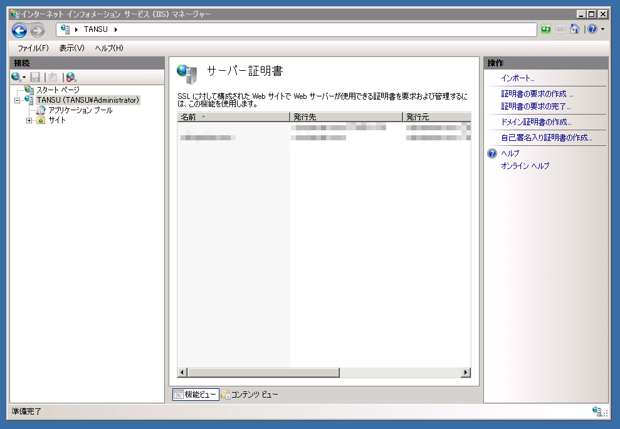Click the status bar network icon
The image size is (620, 429).
[x=597, y=411]
